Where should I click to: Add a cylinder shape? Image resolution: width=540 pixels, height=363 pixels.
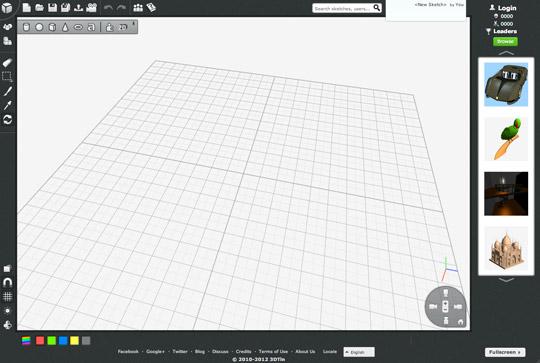pyautogui.click(x=26, y=27)
